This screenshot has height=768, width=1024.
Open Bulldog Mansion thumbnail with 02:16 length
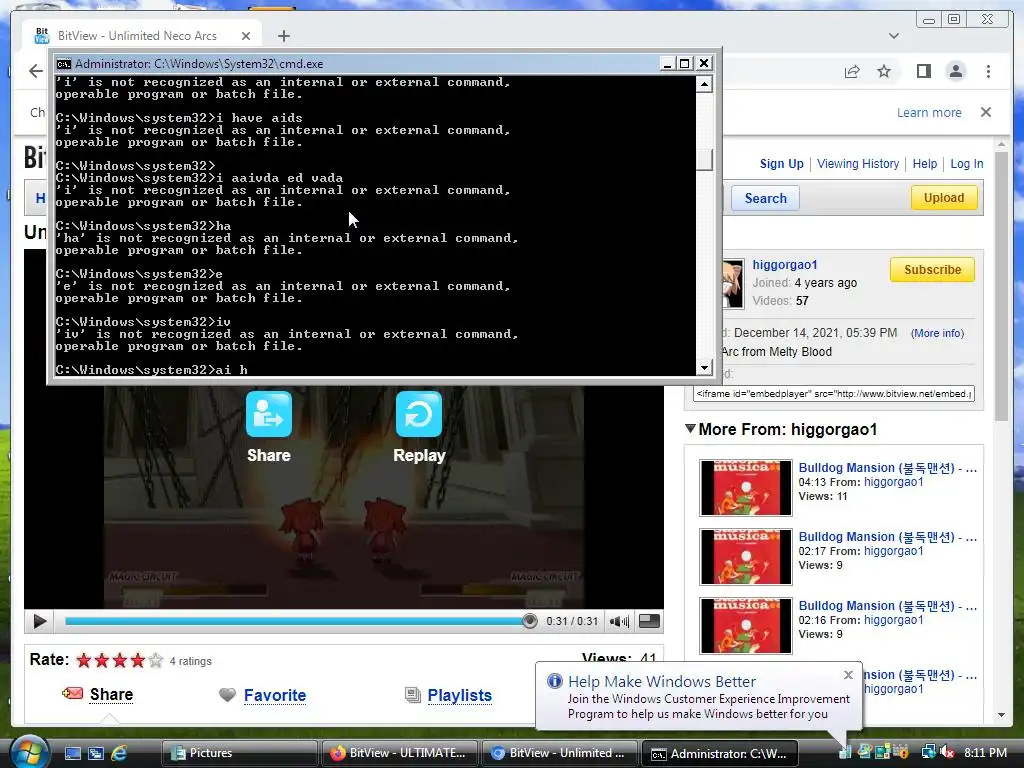745,626
